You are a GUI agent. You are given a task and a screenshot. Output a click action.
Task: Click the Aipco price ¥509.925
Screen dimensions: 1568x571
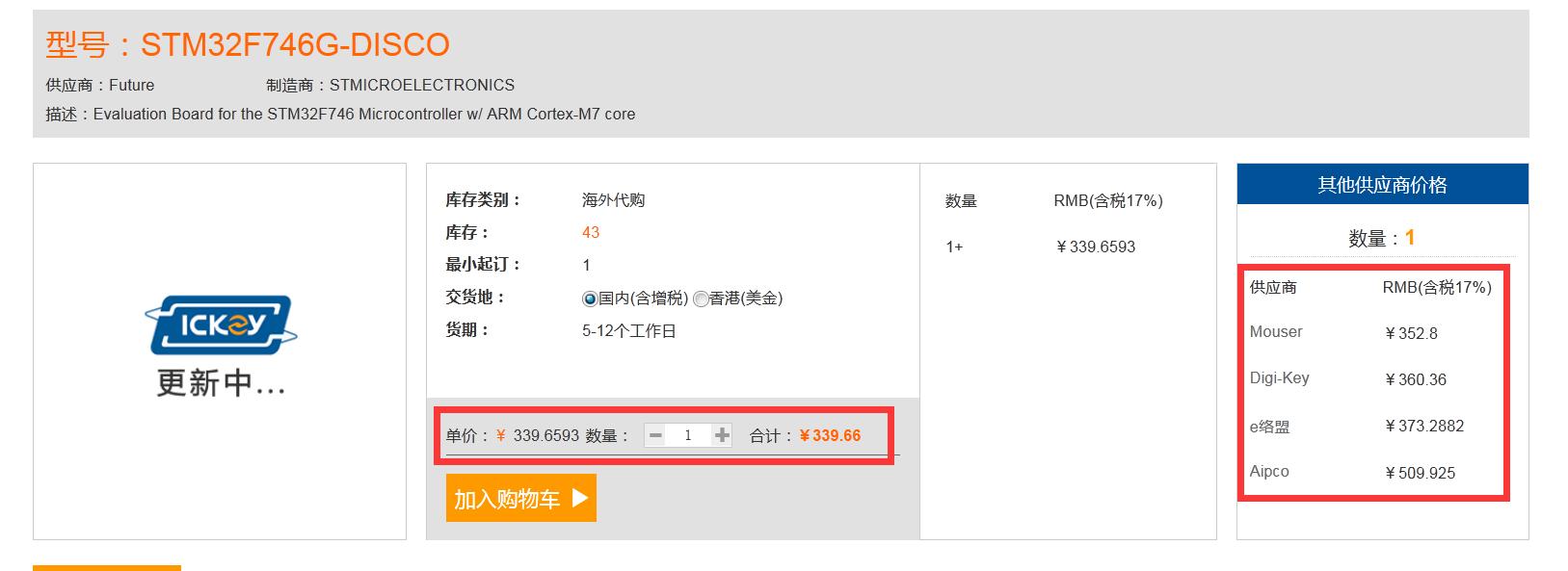click(x=1421, y=473)
